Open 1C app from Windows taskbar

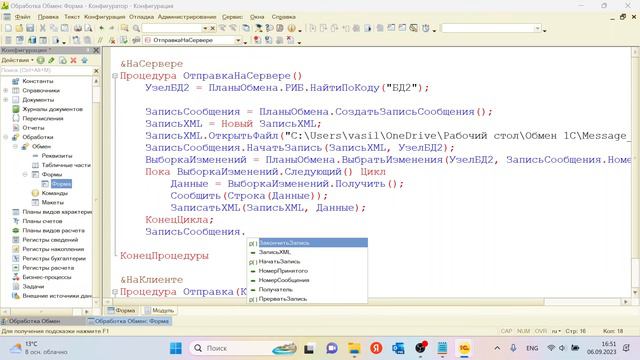[464, 348]
